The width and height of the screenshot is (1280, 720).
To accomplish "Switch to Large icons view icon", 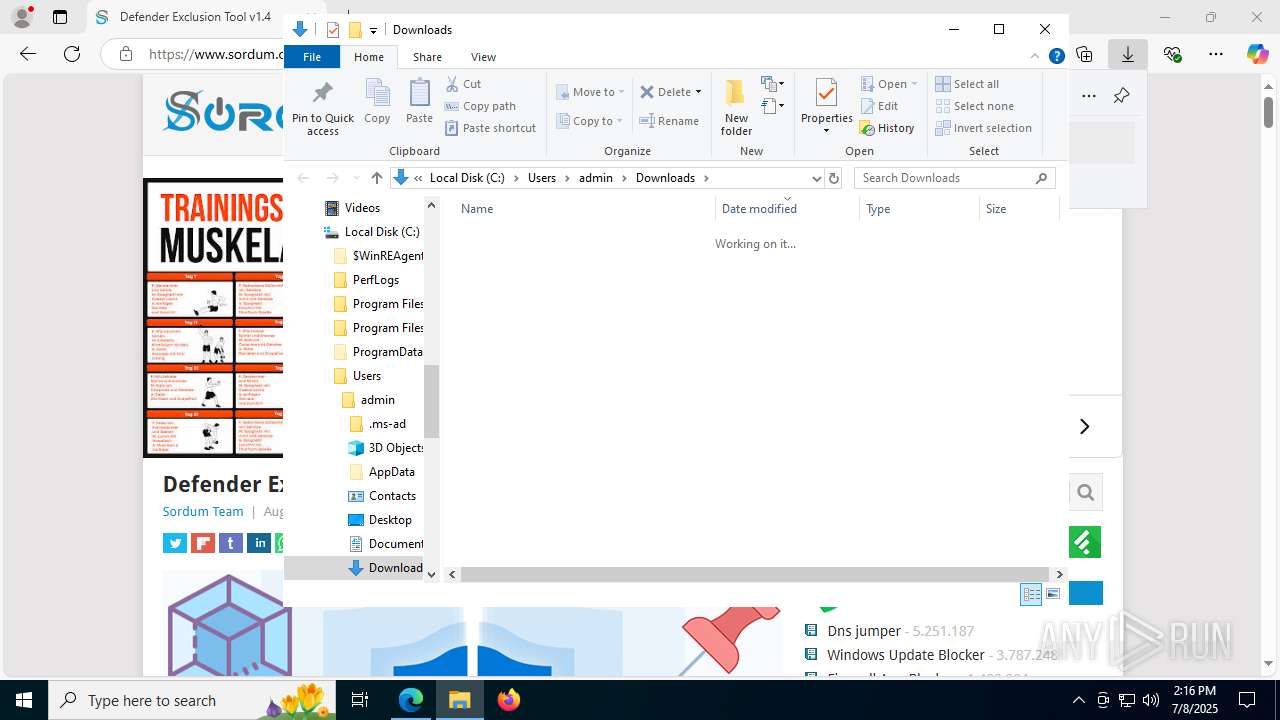I will pyautogui.click(x=1053, y=594).
